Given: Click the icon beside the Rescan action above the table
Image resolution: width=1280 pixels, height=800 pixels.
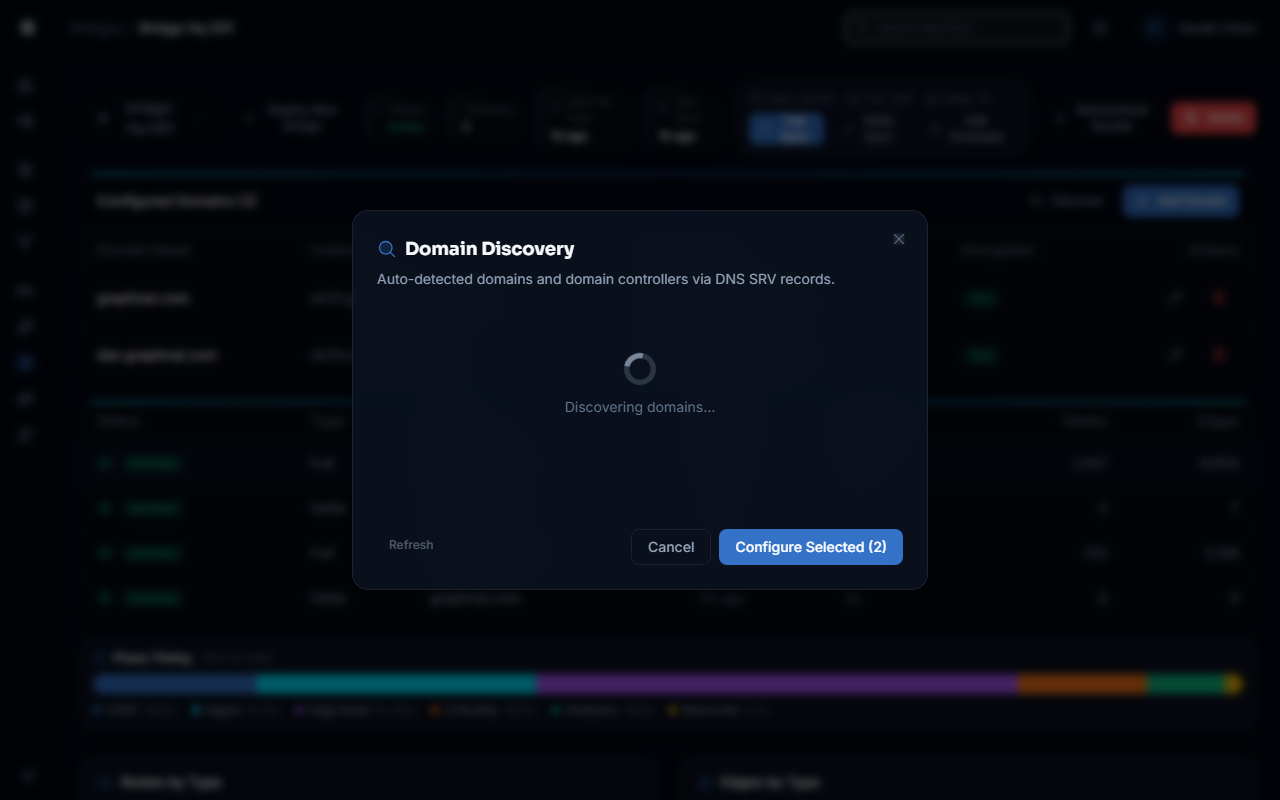Looking at the screenshot, I should (1037, 201).
